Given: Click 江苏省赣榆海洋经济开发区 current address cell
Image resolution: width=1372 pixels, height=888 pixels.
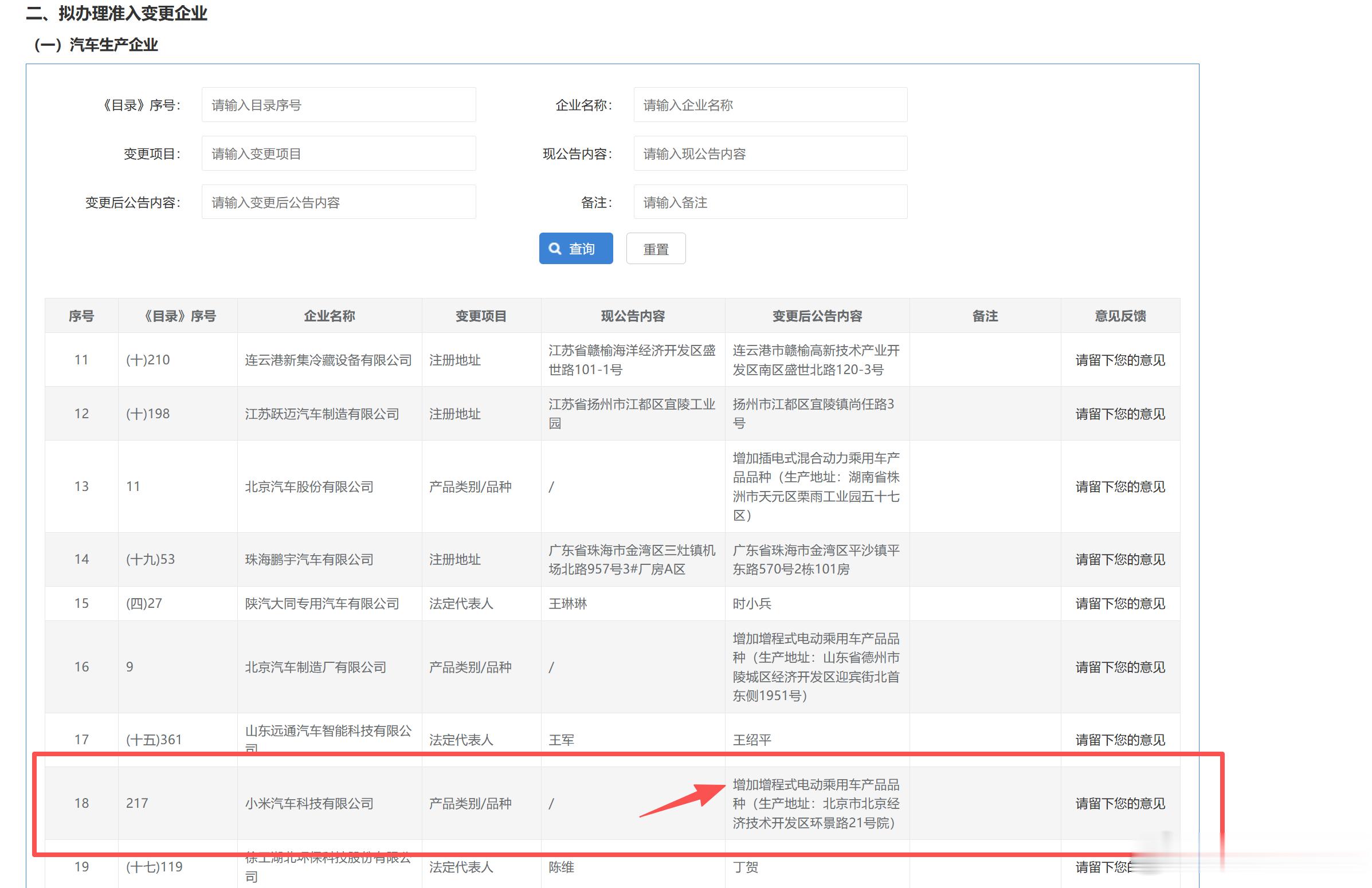Looking at the screenshot, I should click(x=632, y=360).
